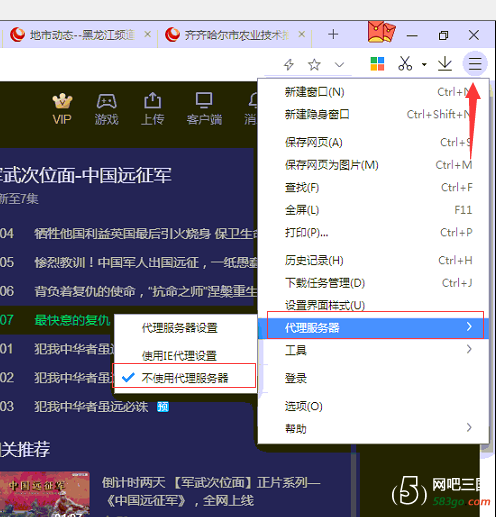Play episode 03 犯我中华者虽远必诛

tap(91, 407)
